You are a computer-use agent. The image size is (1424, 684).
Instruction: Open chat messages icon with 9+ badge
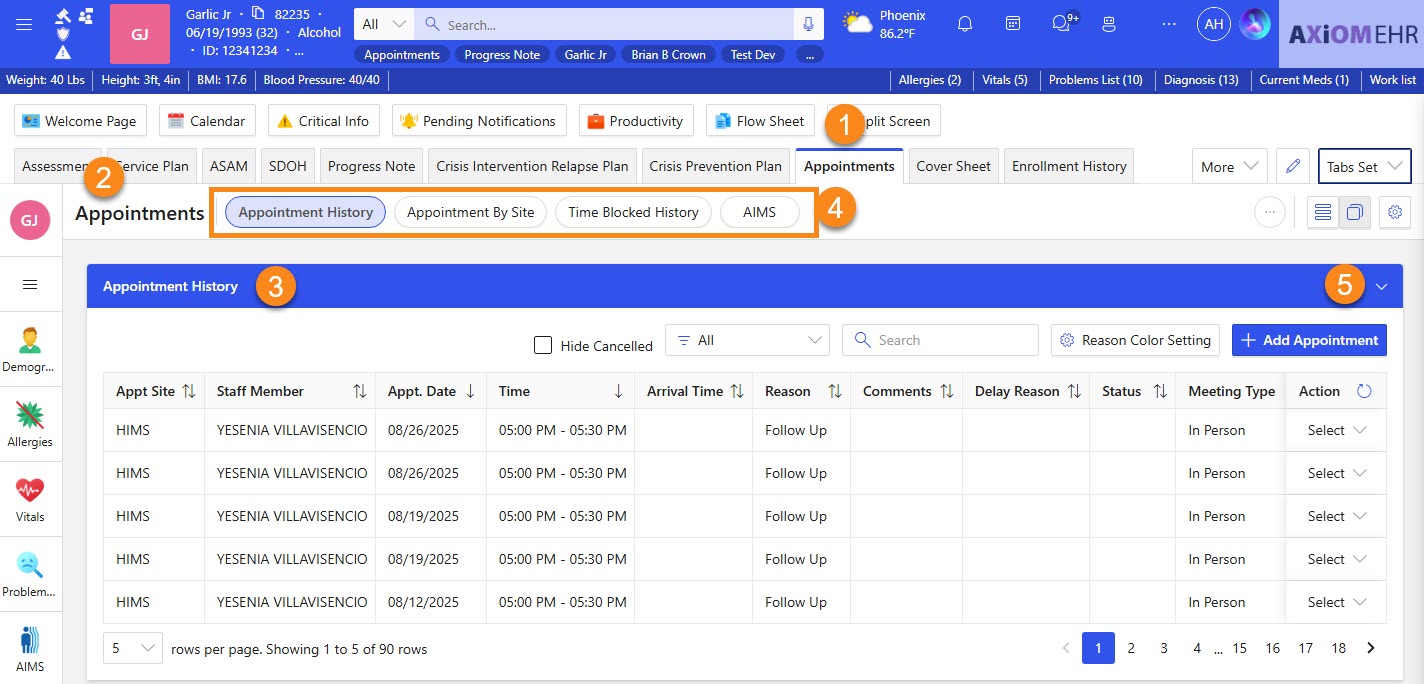(1062, 24)
